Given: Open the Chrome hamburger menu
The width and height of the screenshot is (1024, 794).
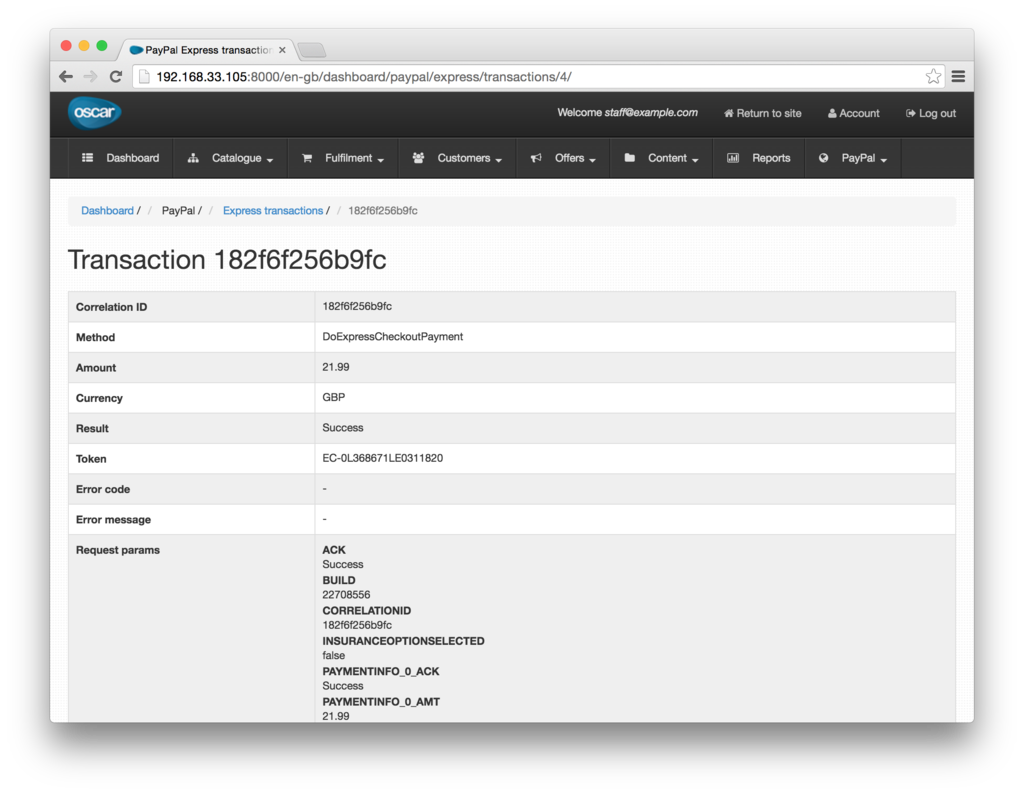Looking at the screenshot, I should point(958,77).
